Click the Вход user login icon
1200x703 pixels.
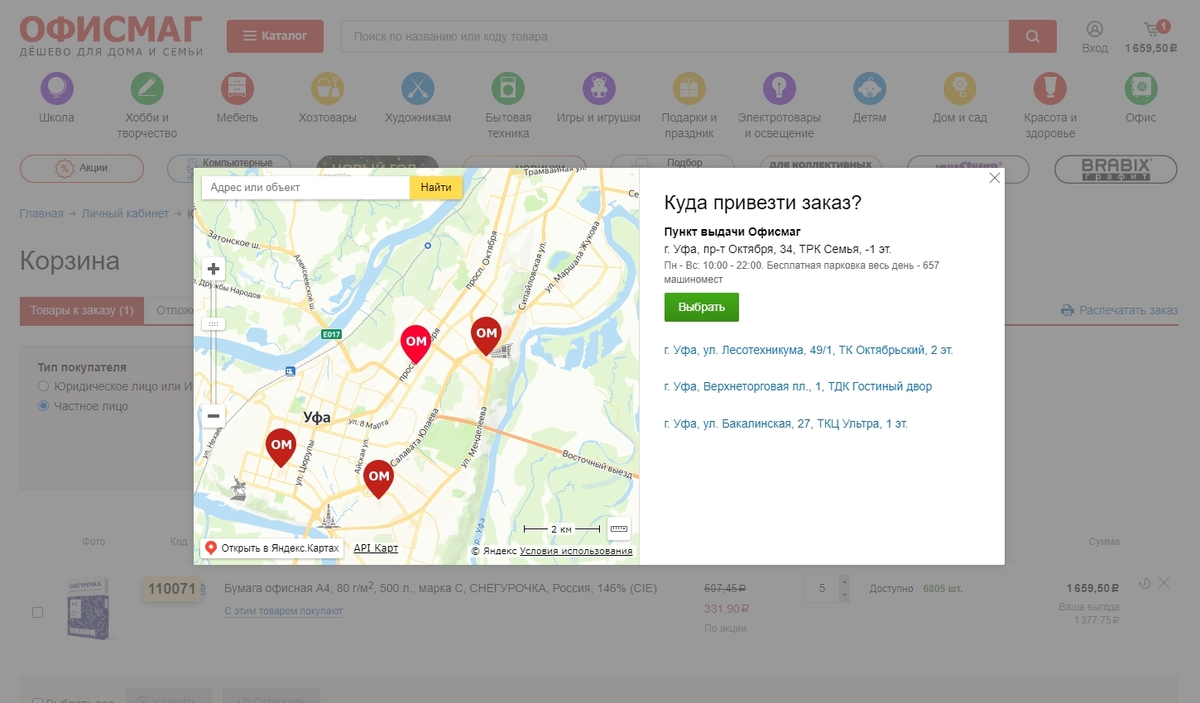(1095, 30)
